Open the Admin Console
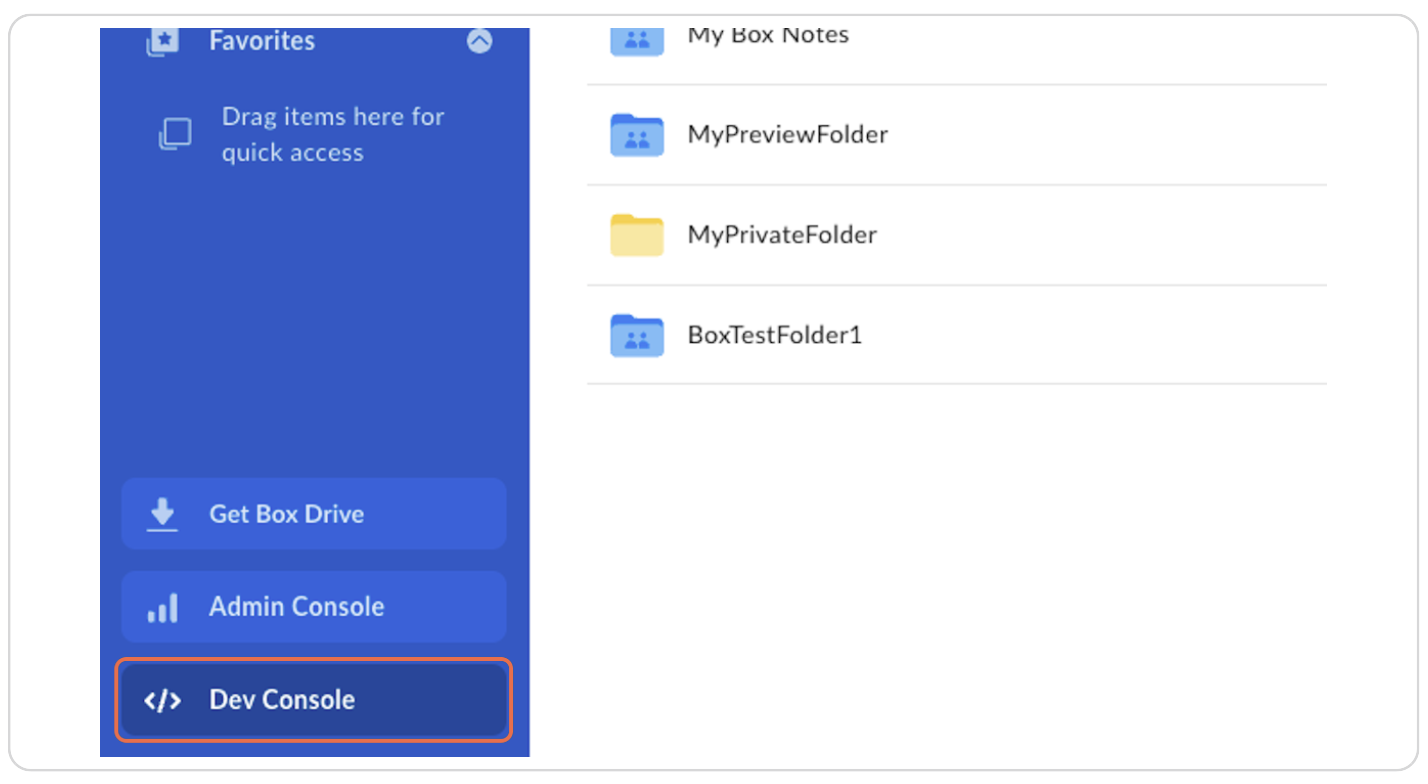The width and height of the screenshot is (1428, 784). coord(314,607)
